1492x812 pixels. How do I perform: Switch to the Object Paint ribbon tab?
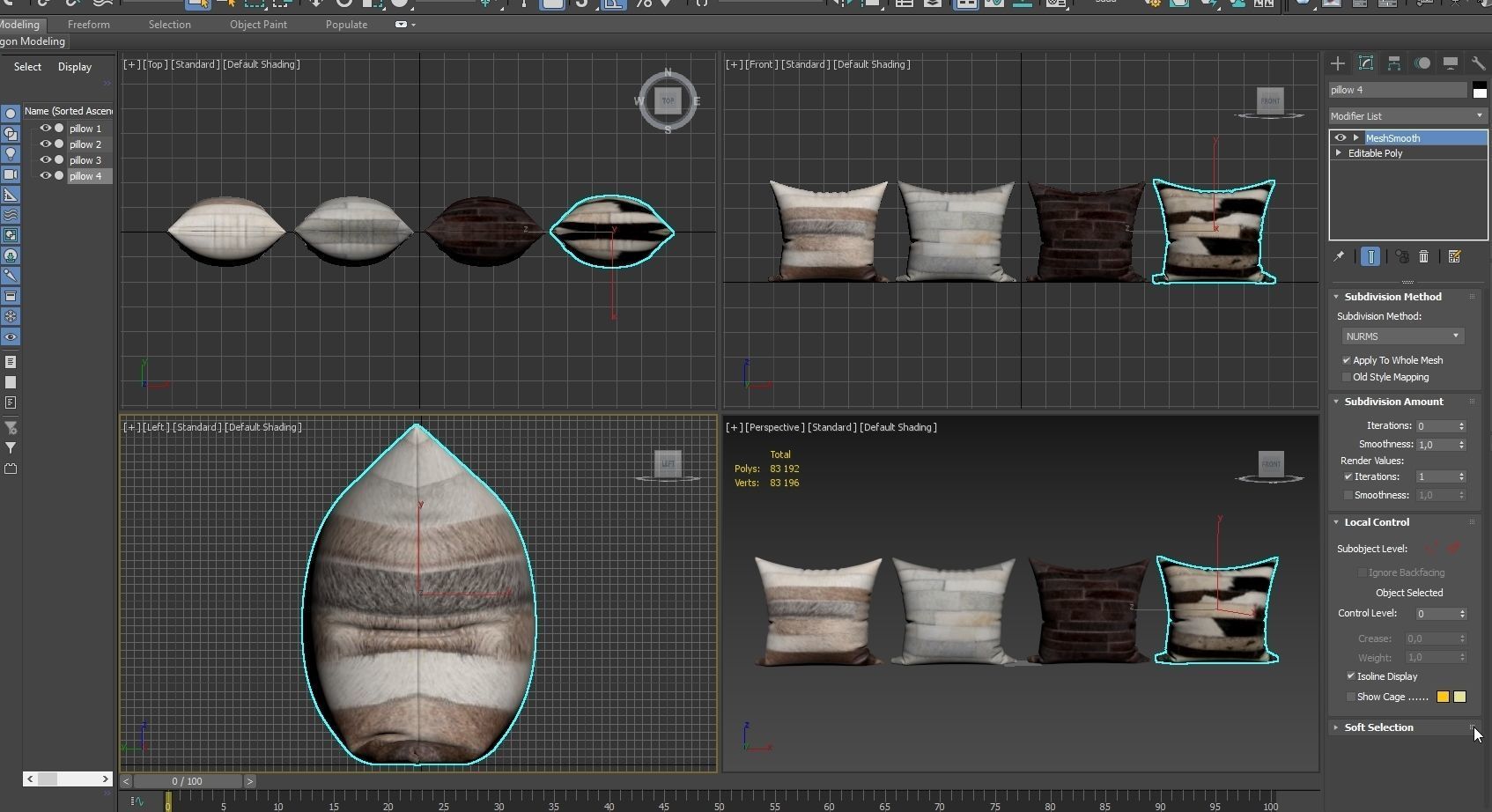click(258, 25)
